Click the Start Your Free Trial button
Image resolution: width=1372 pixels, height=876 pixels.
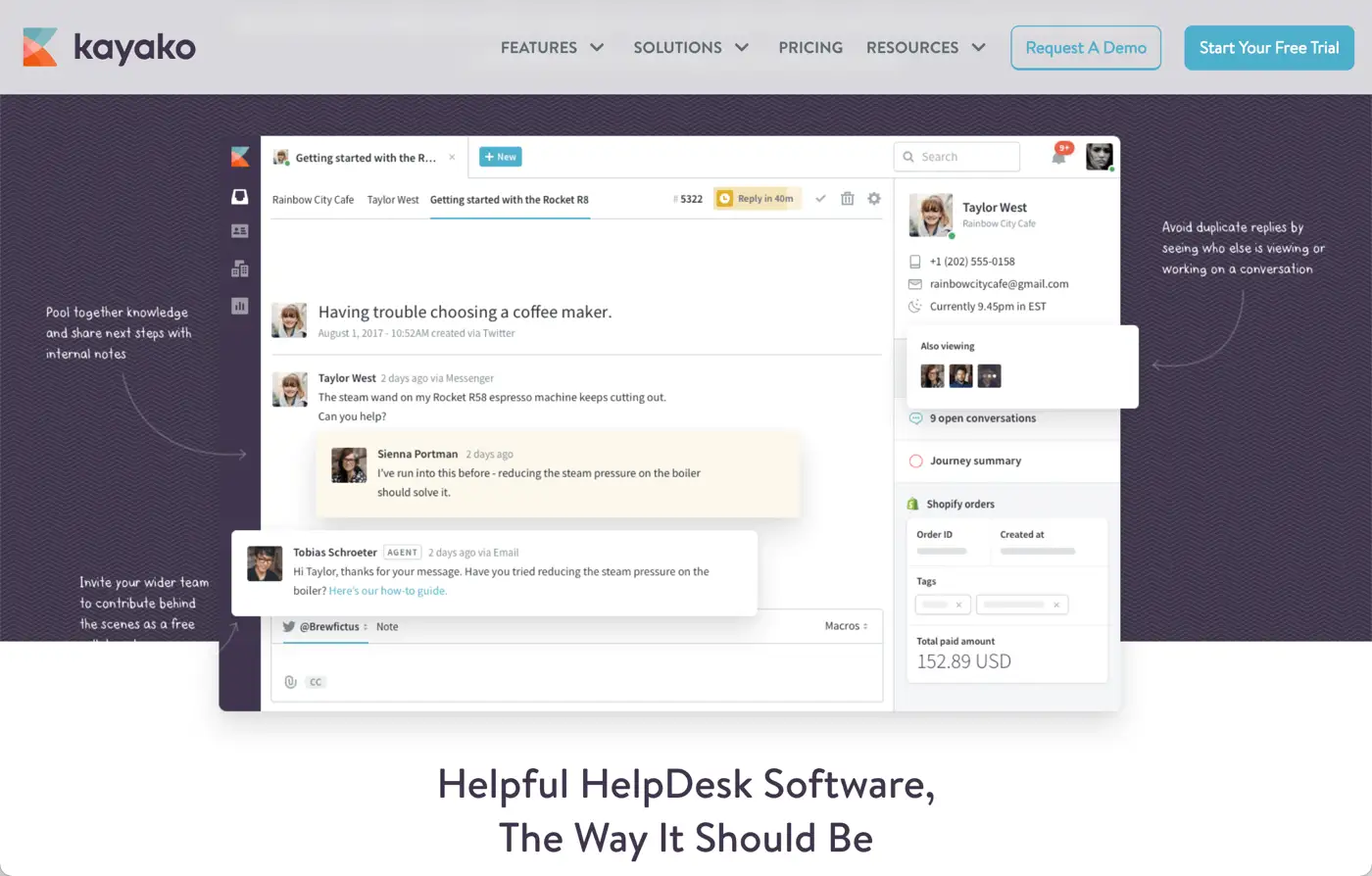pyautogui.click(x=1269, y=47)
